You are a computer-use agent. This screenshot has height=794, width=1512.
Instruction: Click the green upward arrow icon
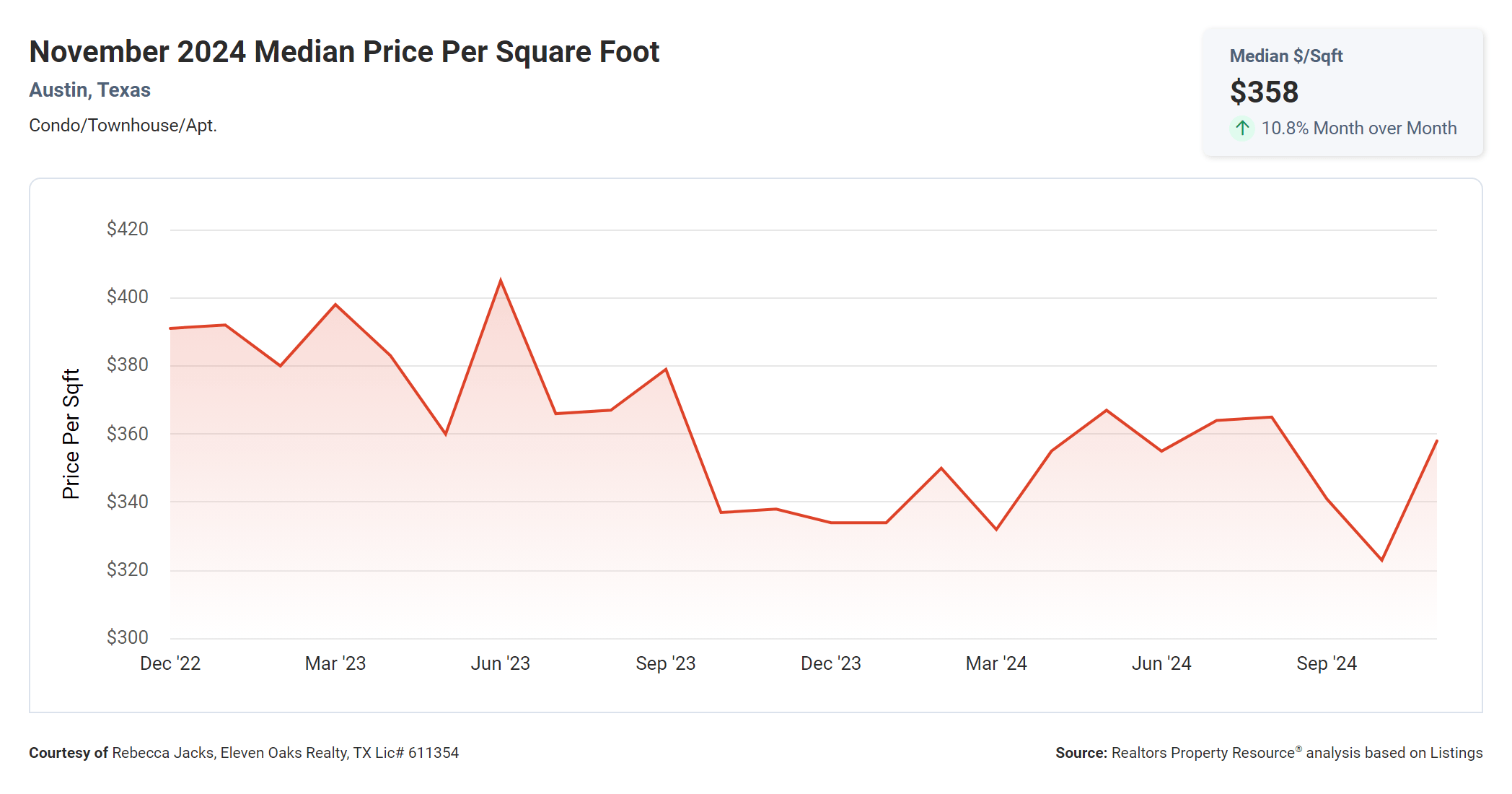pyautogui.click(x=1241, y=128)
